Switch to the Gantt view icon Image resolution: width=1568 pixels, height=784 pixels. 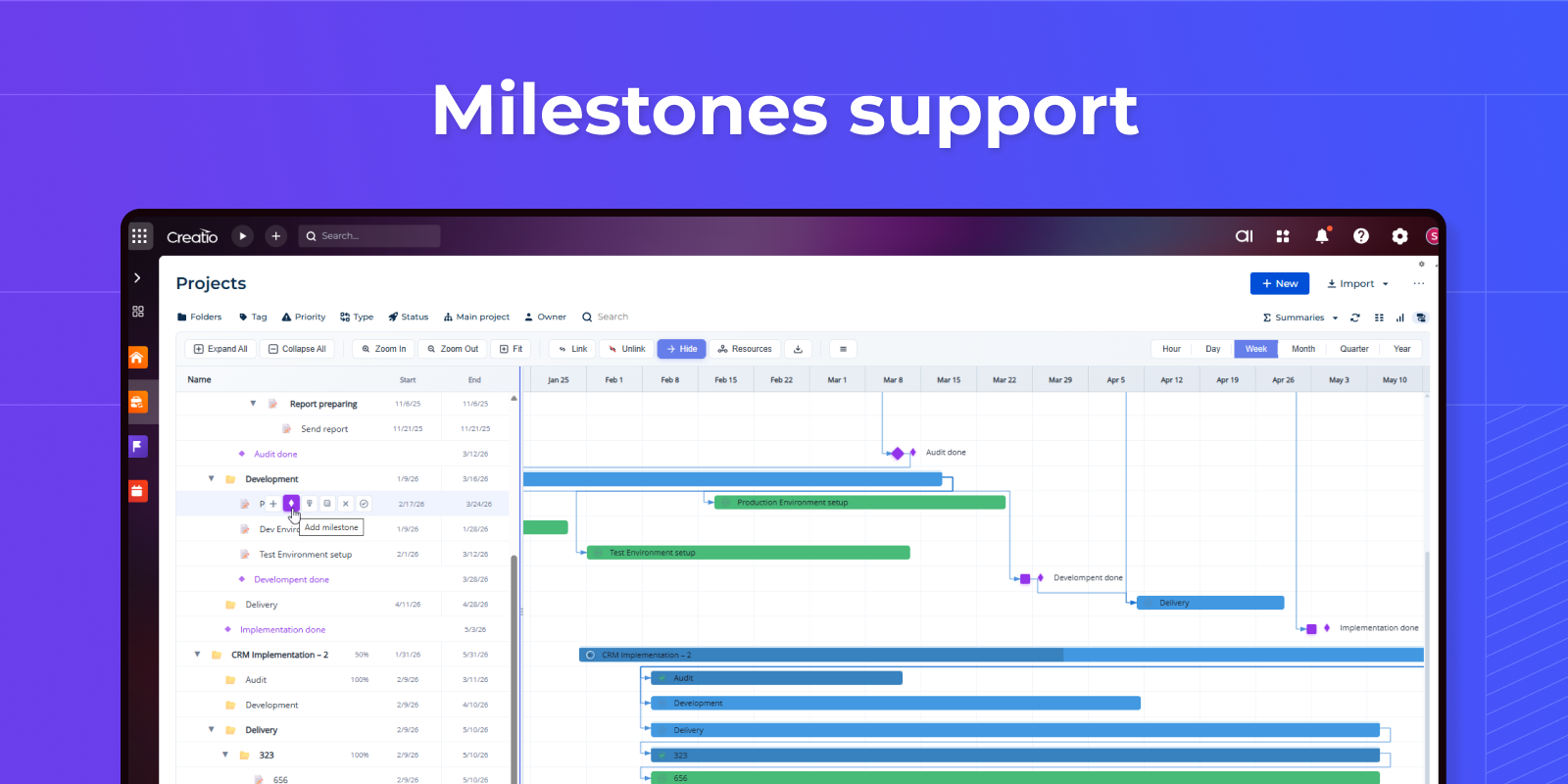[x=1421, y=318]
